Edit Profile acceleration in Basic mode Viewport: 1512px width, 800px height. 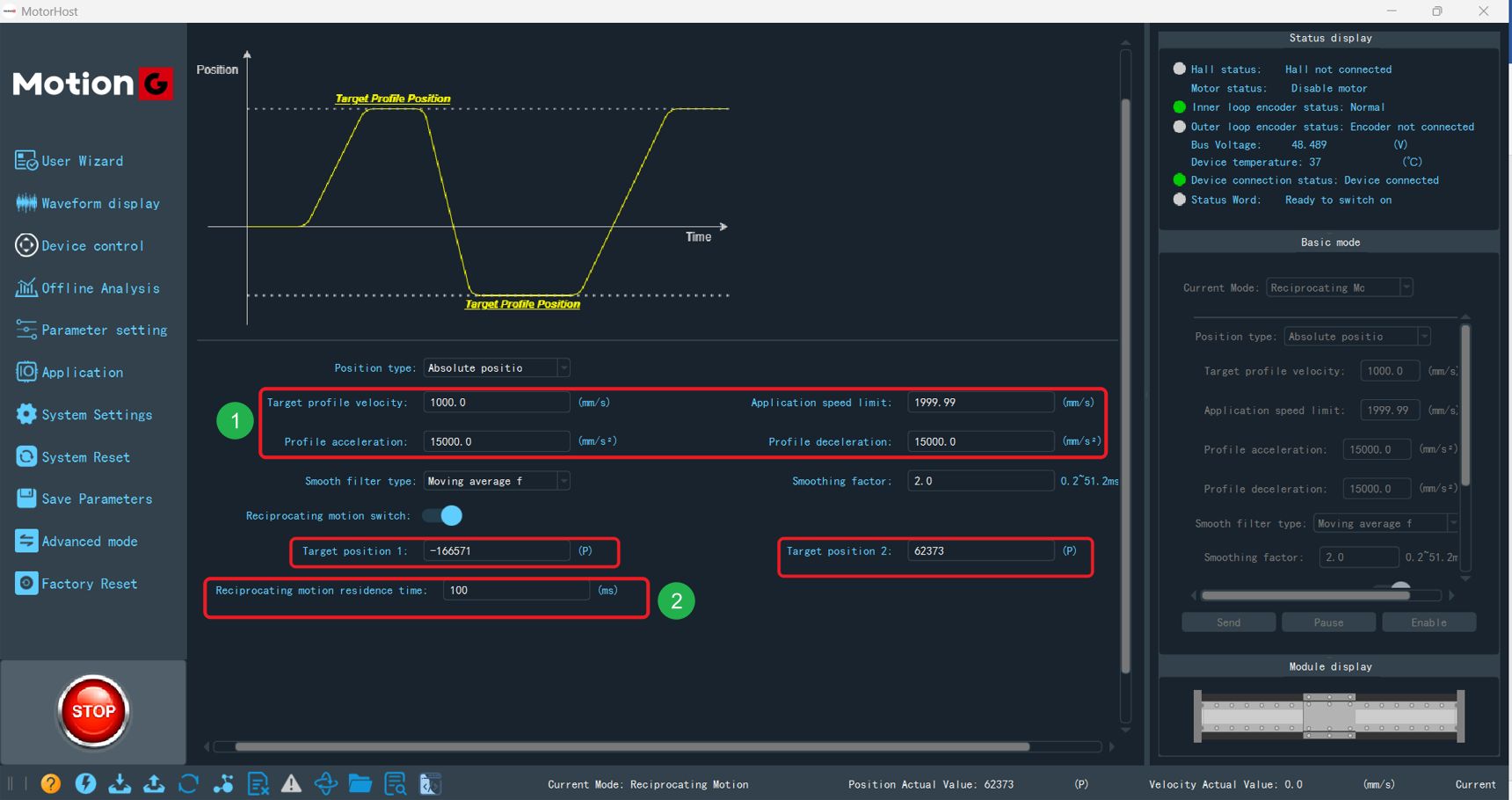point(1377,449)
